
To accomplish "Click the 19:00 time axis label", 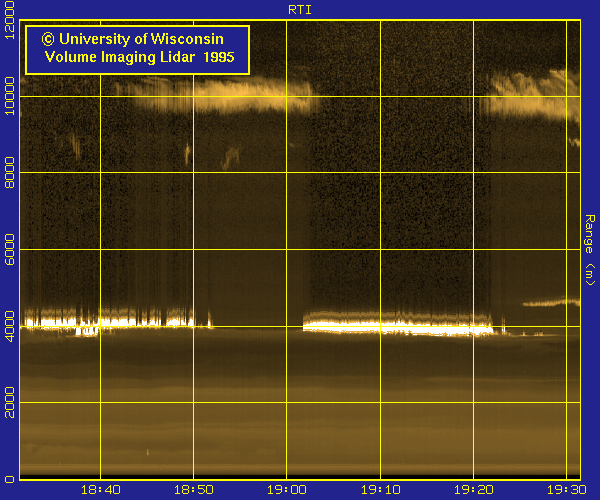I will pyautogui.click(x=287, y=490).
